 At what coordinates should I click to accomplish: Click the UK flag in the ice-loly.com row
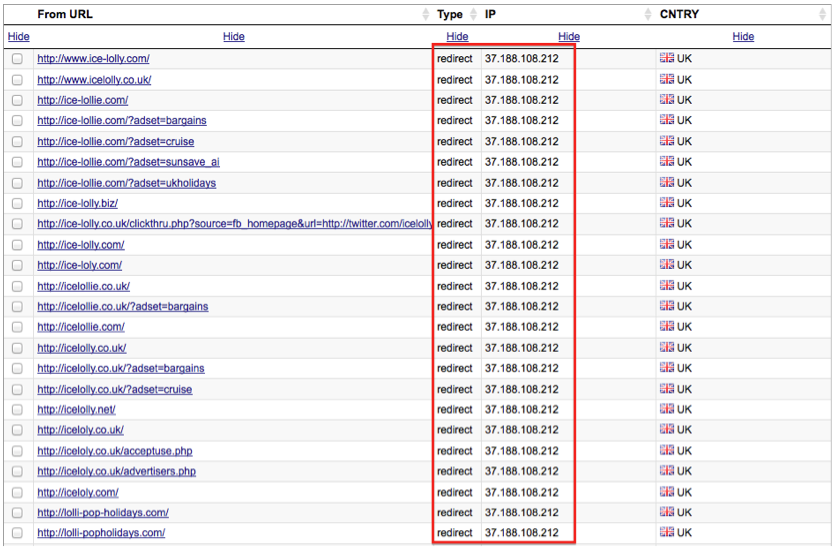tap(667, 264)
